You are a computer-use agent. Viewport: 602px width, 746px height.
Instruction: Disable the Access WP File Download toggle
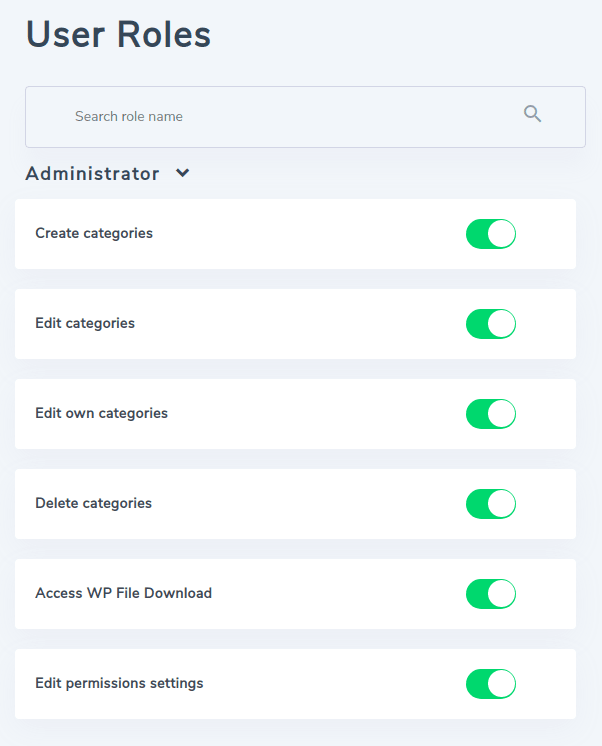(490, 594)
